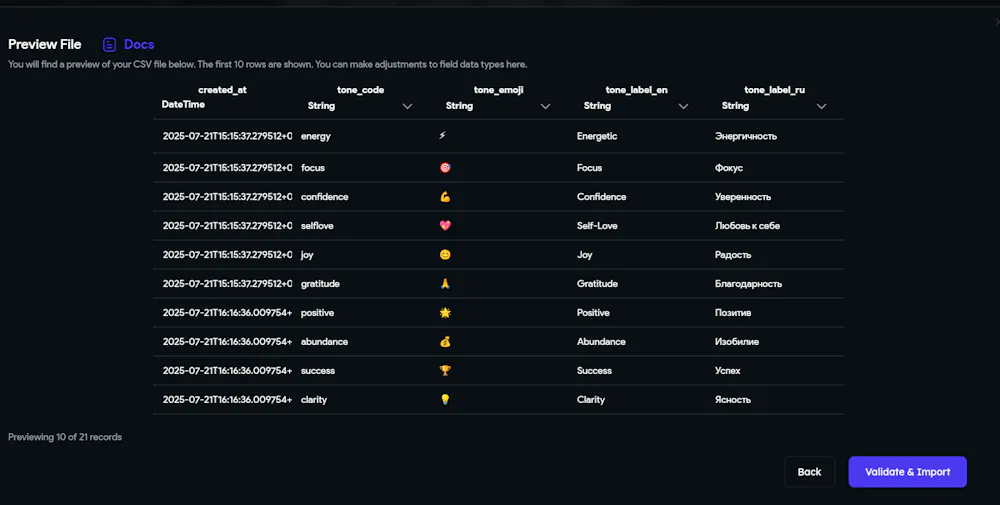
Task: Click the tone_label_ru column header
Action: [x=774, y=90]
